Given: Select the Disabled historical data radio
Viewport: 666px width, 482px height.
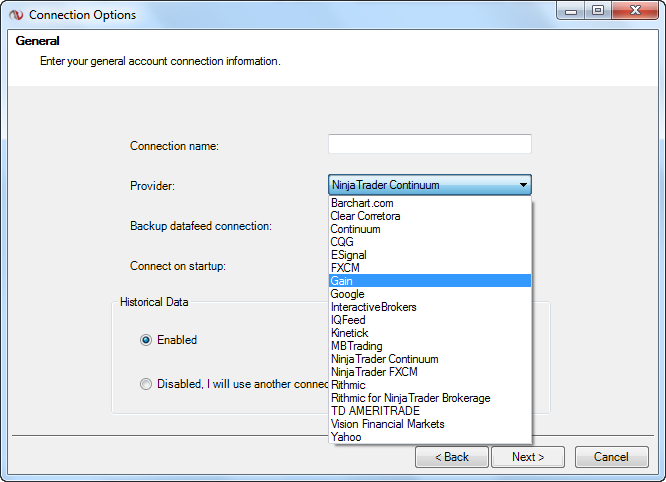Looking at the screenshot, I should pos(146,384).
